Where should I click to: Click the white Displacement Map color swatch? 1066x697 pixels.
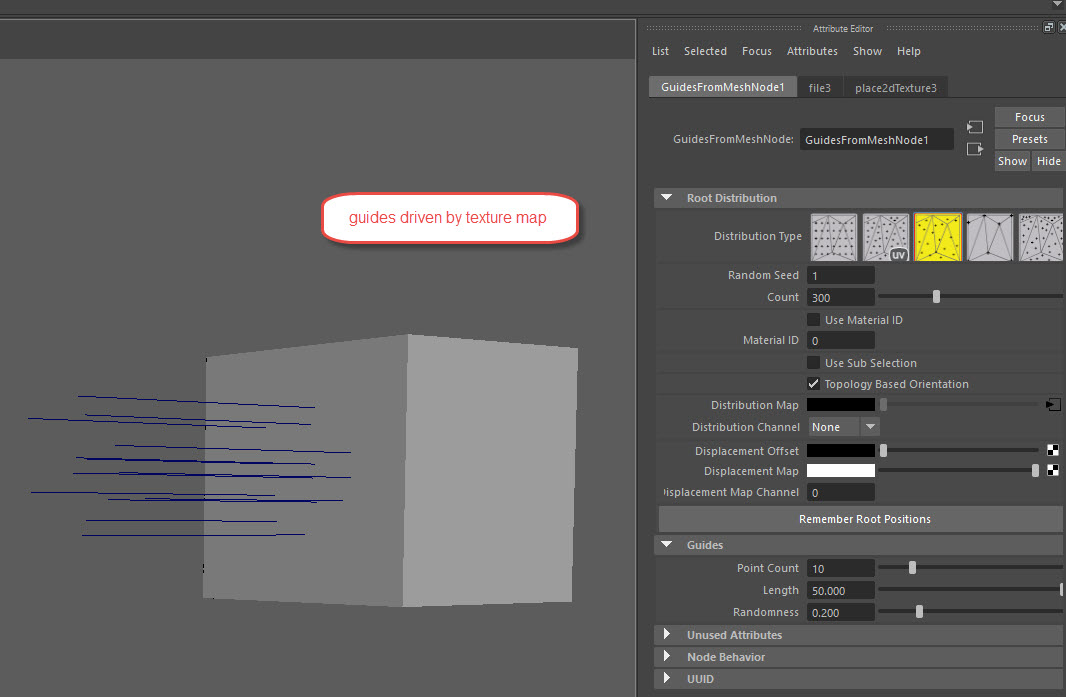[x=841, y=471]
